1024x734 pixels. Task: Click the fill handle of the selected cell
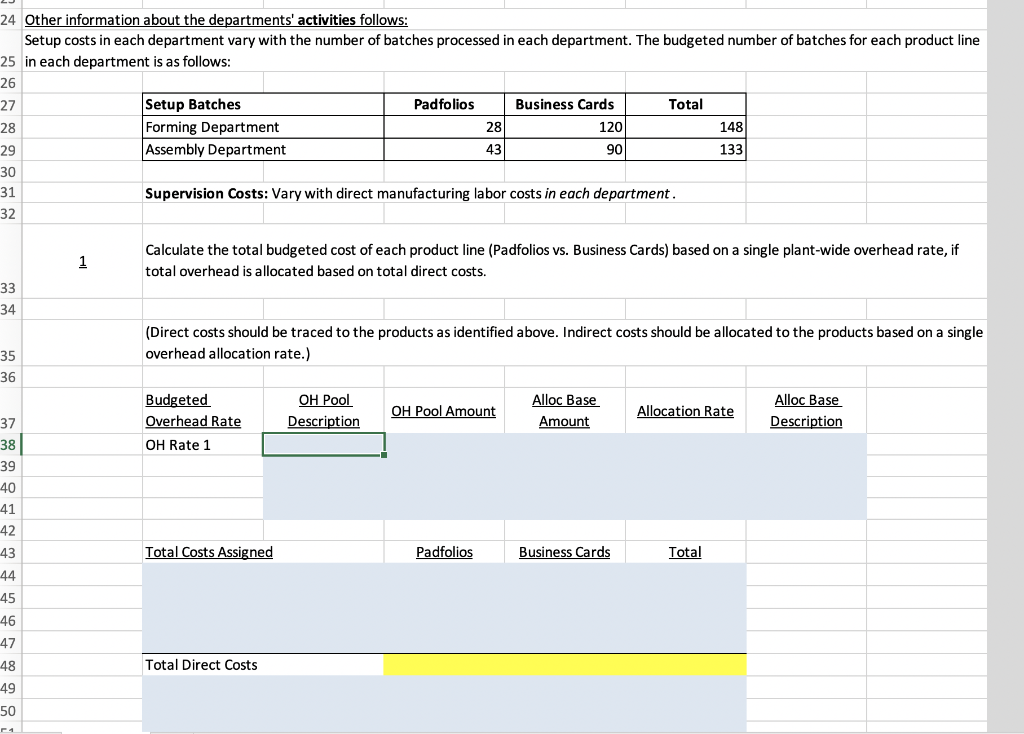(384, 455)
